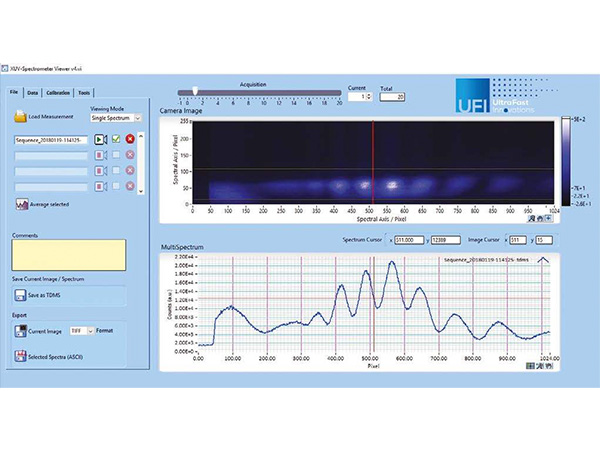
Task: Open the Tools tab
Action: (x=85, y=92)
